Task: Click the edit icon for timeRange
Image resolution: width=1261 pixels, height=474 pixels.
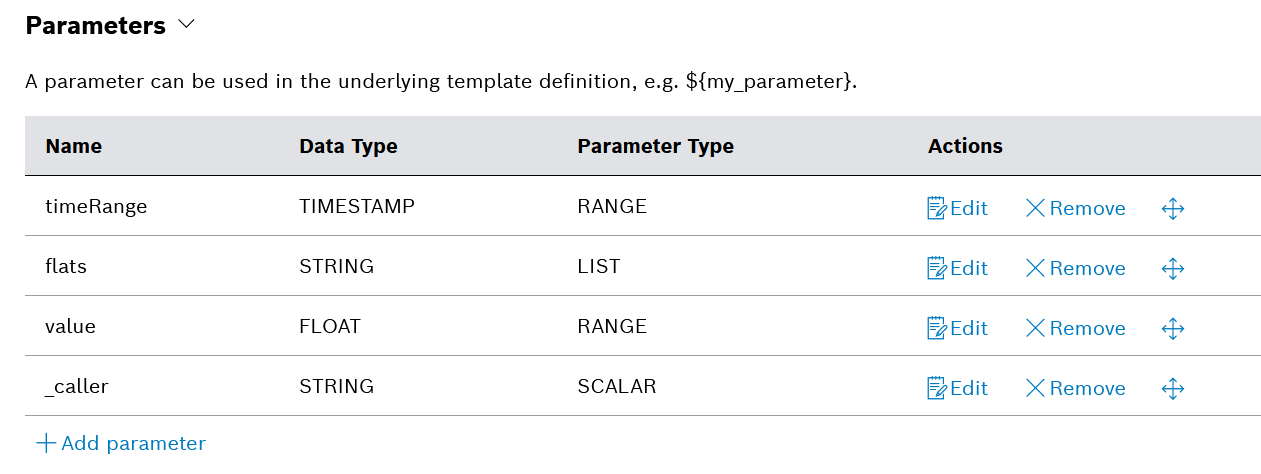Action: click(937, 208)
